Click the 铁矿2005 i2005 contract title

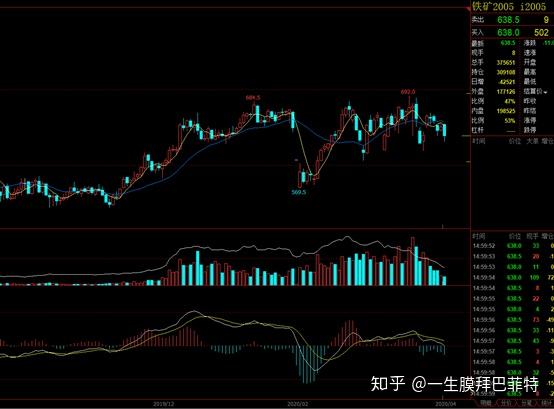click(509, 6)
